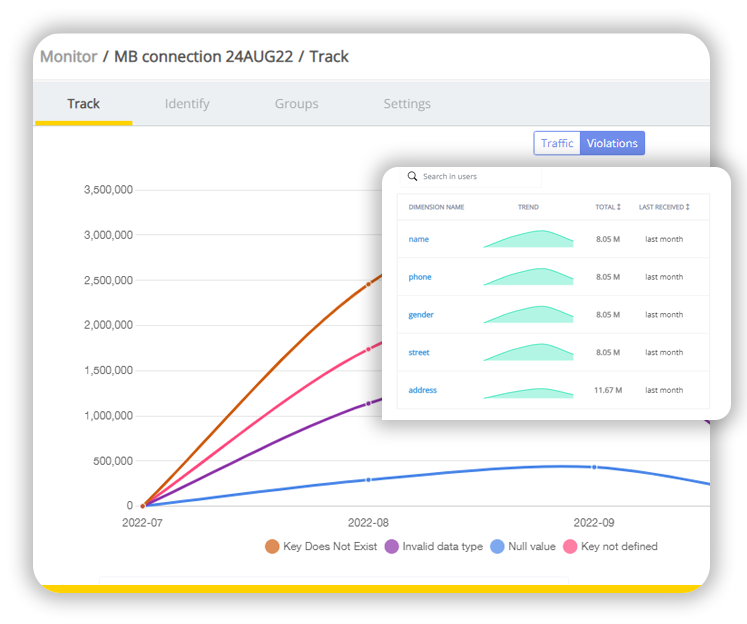Toggle the Key not defined legend dot

(570, 546)
